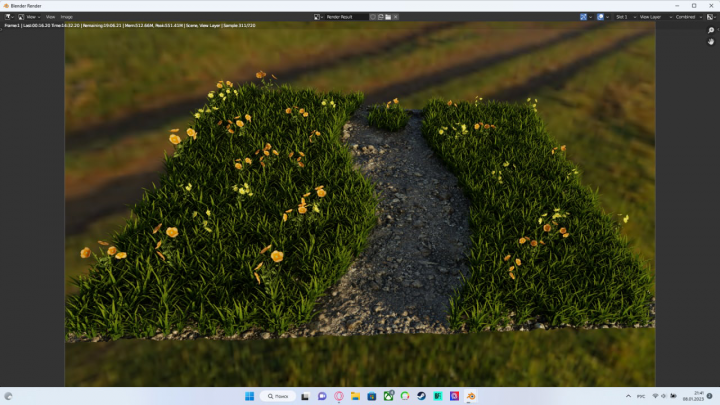Open the Windows Start menu
The width and height of the screenshot is (720, 405).
(x=249, y=396)
